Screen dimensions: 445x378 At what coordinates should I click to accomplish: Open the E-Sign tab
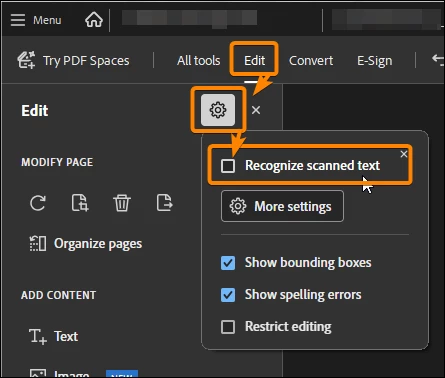[375, 61]
